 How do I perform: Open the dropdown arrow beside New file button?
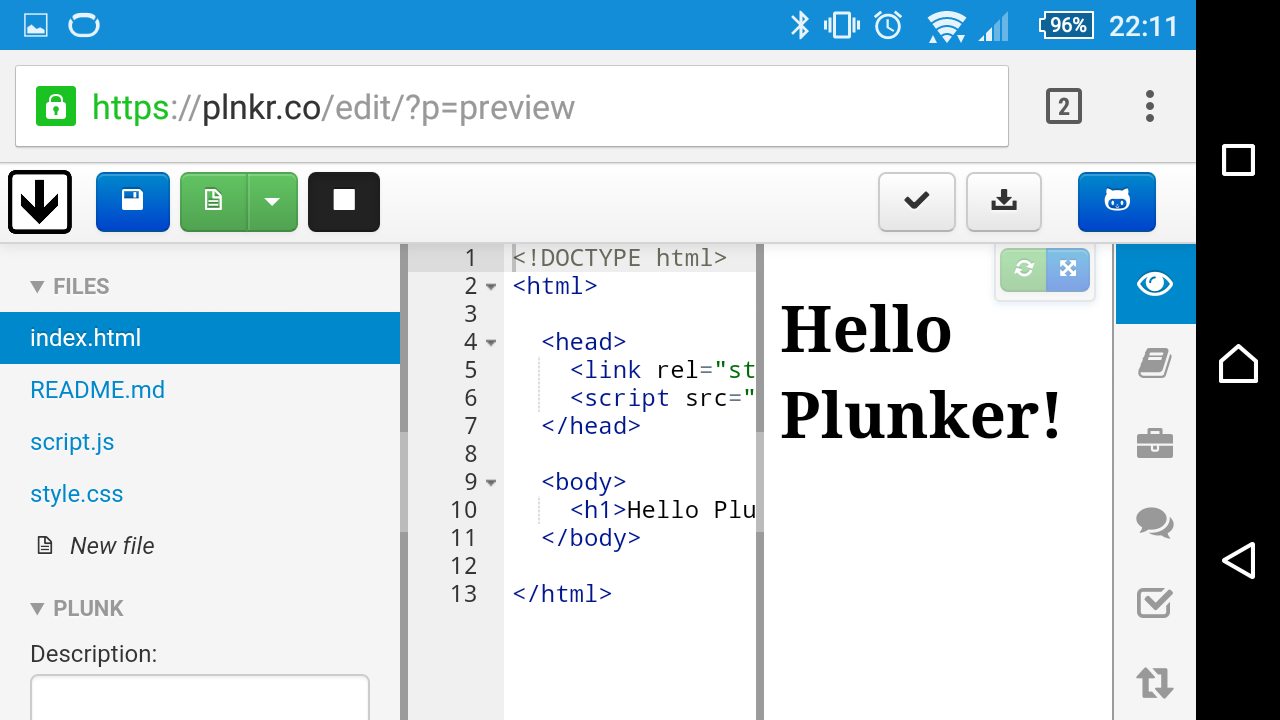coord(272,201)
